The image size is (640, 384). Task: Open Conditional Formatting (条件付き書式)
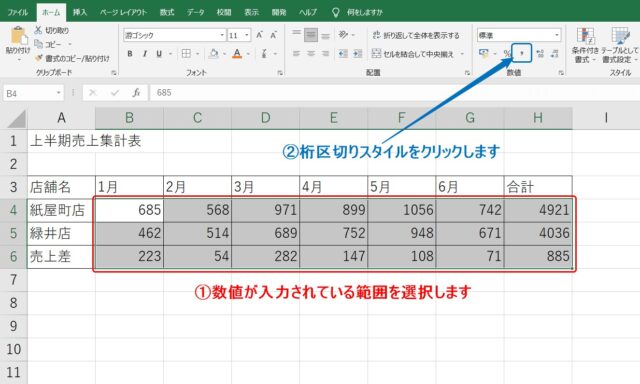coord(585,45)
